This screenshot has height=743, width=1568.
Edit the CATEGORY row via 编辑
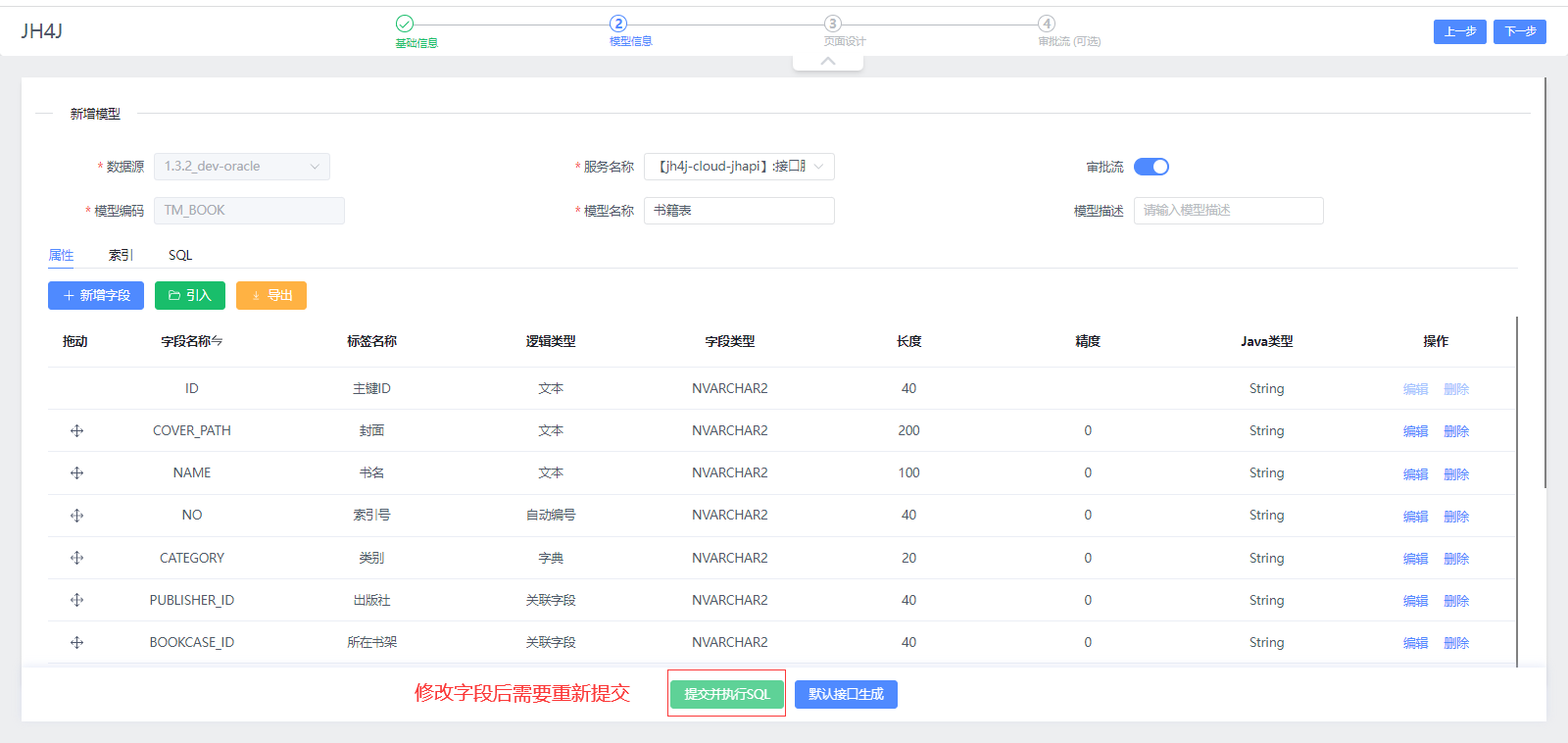[x=1416, y=559]
